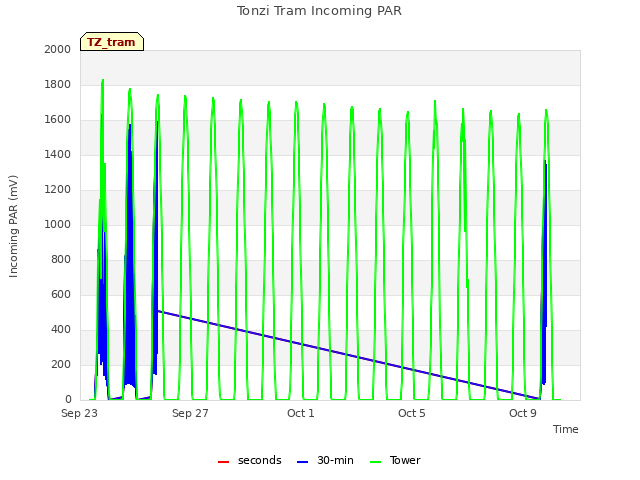Toggle the Tower legend entry
640x480 pixels.
[395, 461]
